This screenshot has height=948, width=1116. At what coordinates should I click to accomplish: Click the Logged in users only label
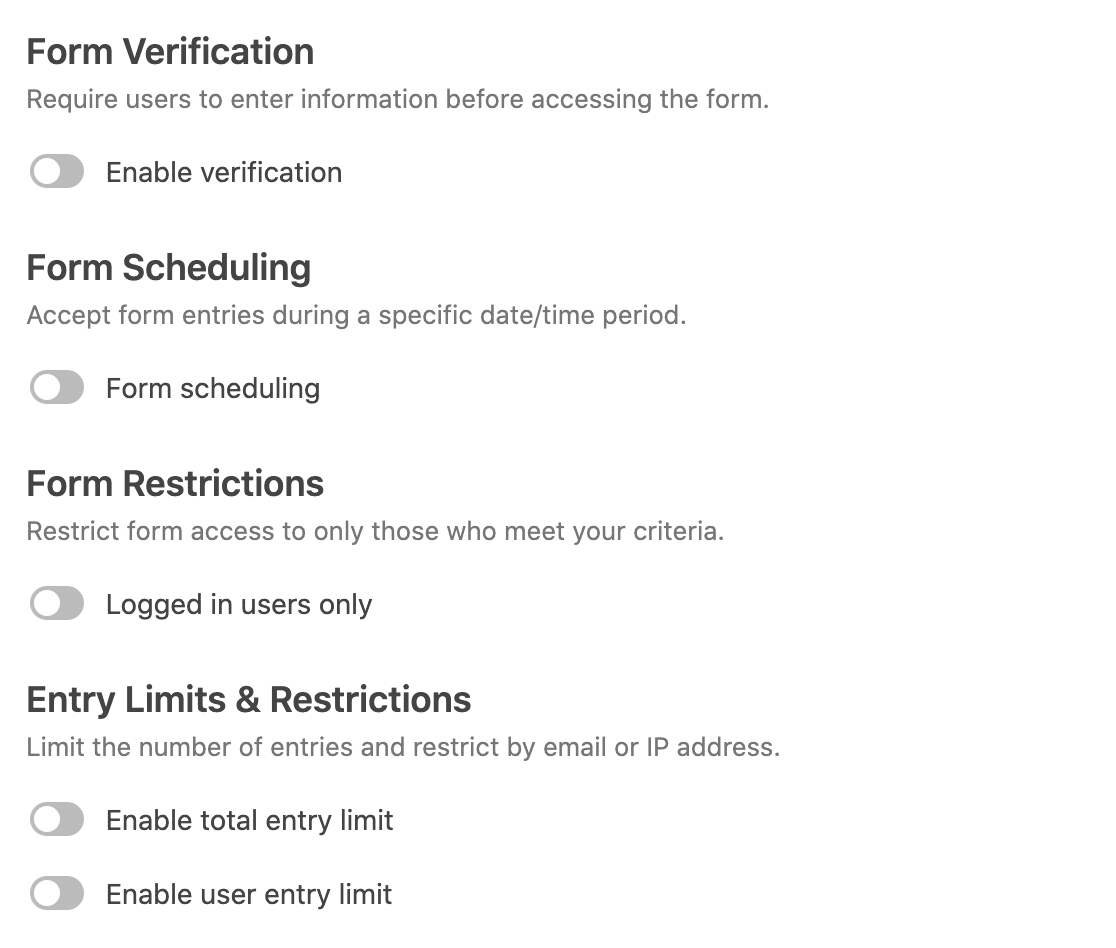pyautogui.click(x=238, y=604)
